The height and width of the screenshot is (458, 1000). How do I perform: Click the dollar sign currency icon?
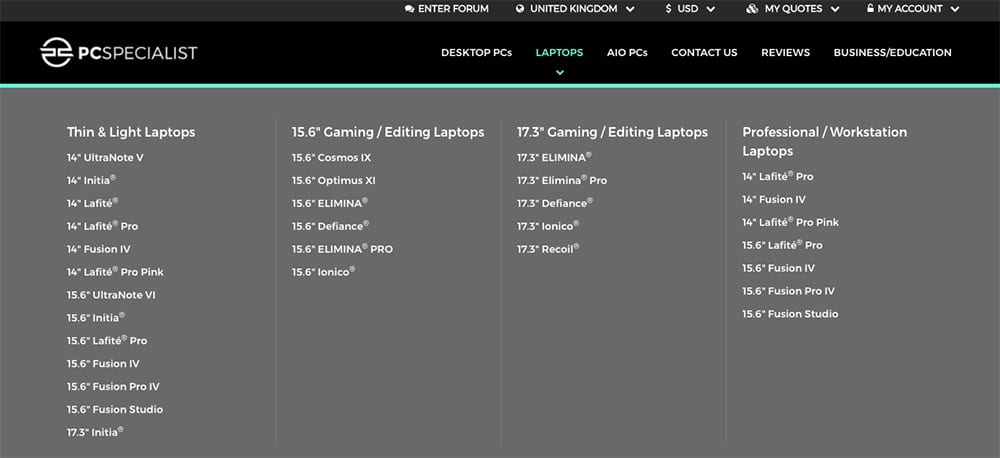668,9
